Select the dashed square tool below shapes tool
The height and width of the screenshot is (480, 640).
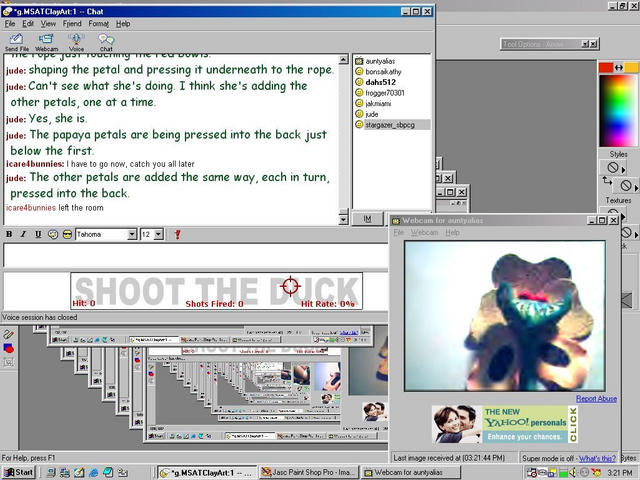[9, 362]
